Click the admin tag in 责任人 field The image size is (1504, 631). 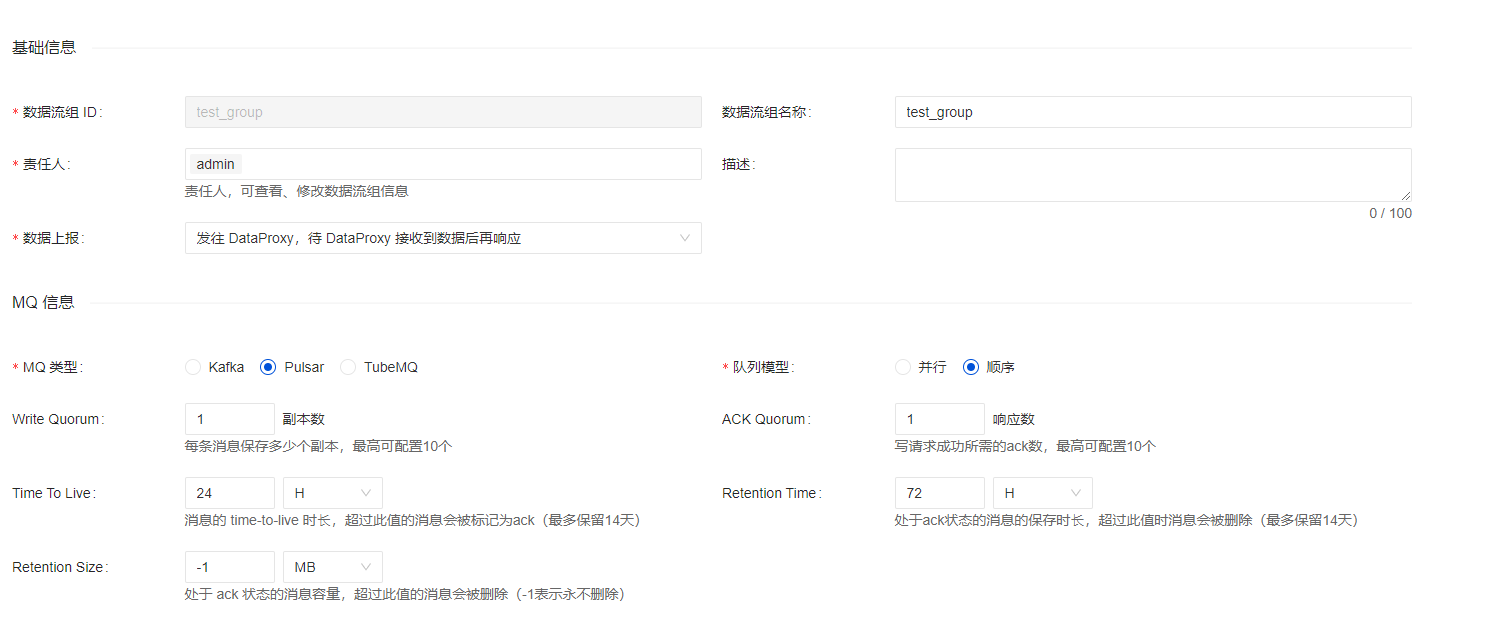pyautogui.click(x=216, y=164)
